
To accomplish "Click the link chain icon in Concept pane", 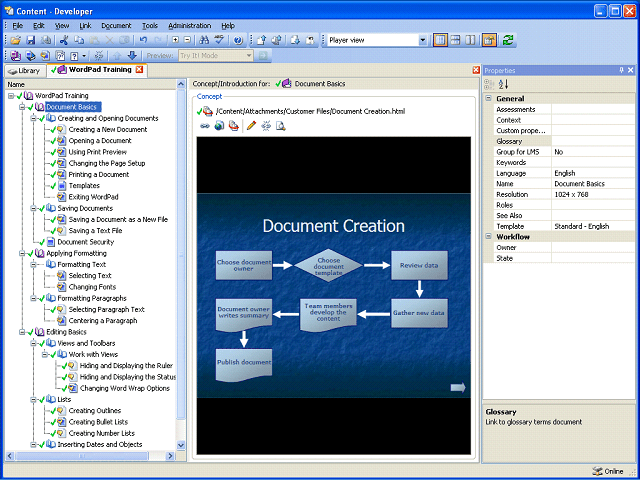I will click(x=205, y=126).
